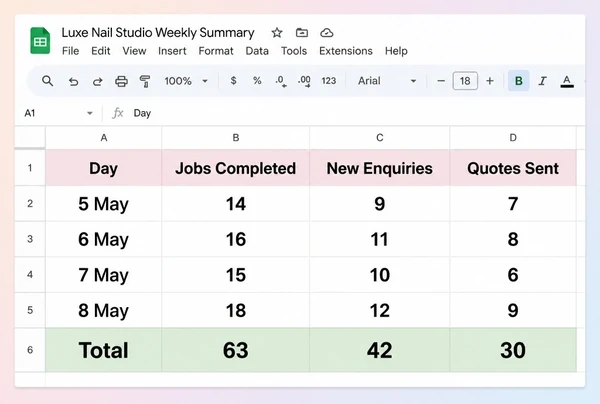Expand the name box dropdown arrow
Viewport: 600px width, 404px height.
(90, 113)
